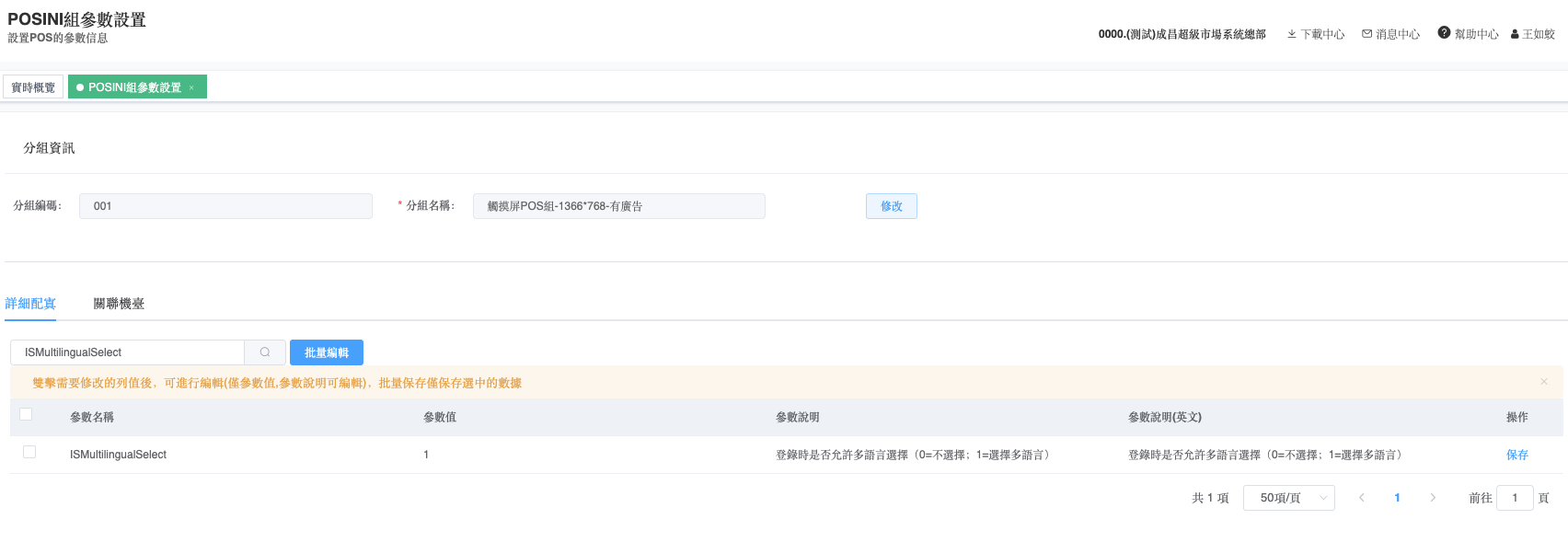1568x554 pixels.
Task: Click the 共 1 項 total count text
Action: (x=1210, y=498)
